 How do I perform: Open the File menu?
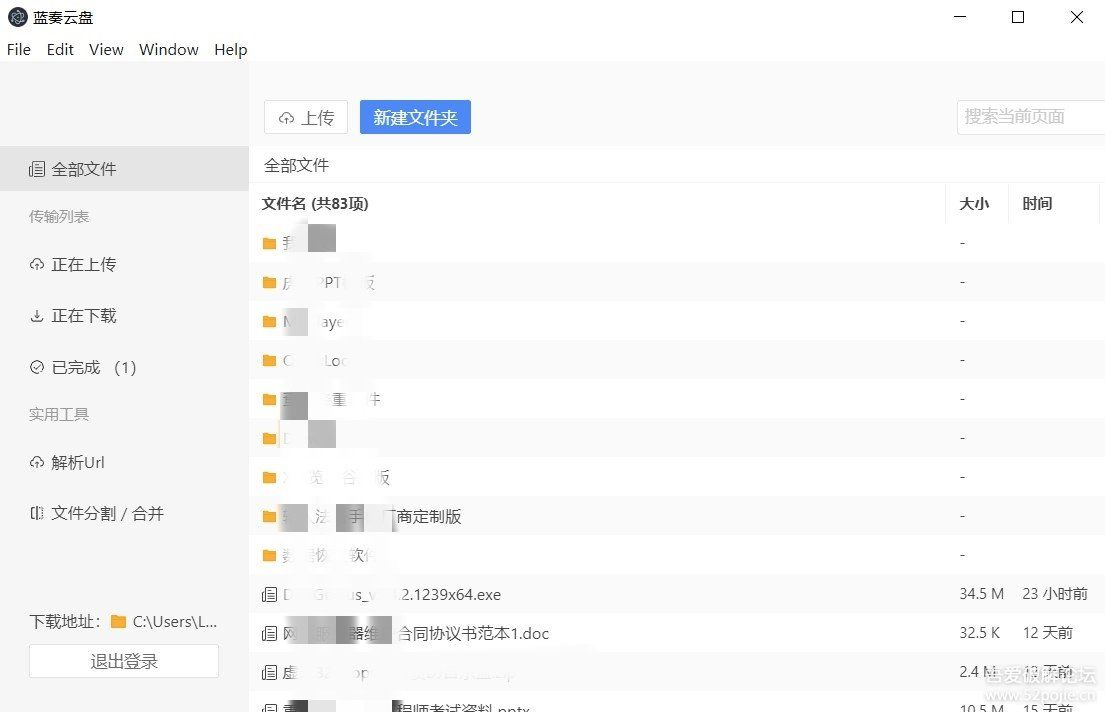(19, 49)
